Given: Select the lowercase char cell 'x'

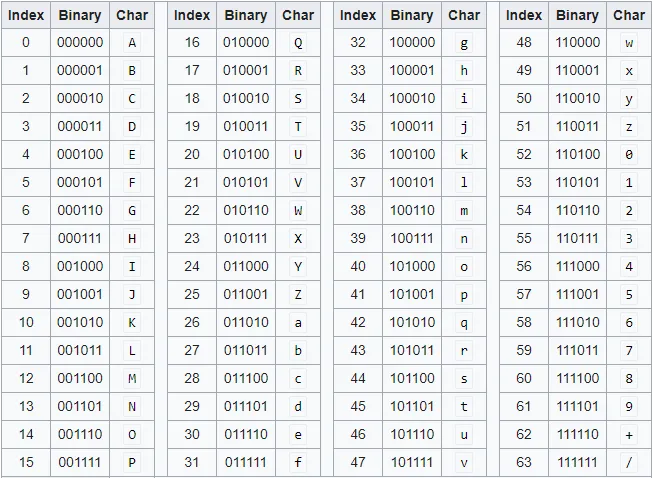Looking at the screenshot, I should click(x=629, y=70).
